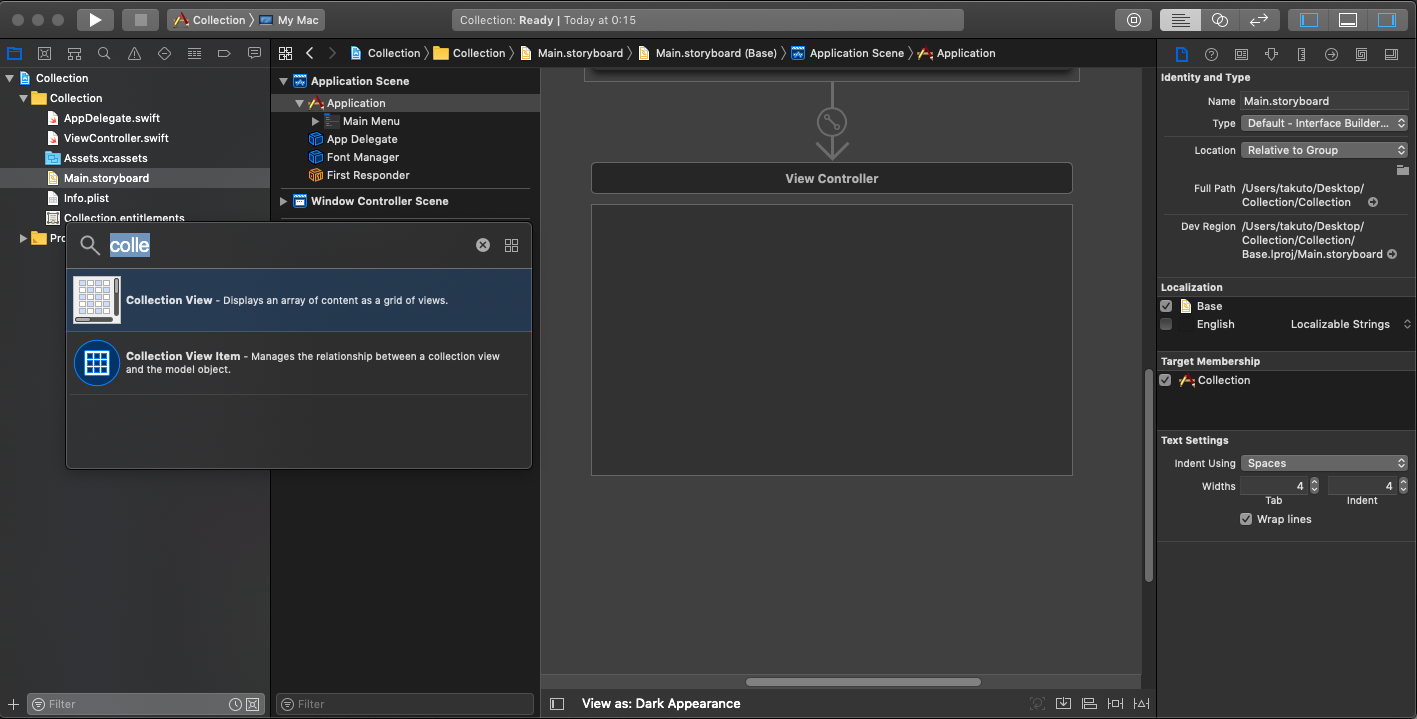Expand the Main Menu outline item

pos(316,121)
